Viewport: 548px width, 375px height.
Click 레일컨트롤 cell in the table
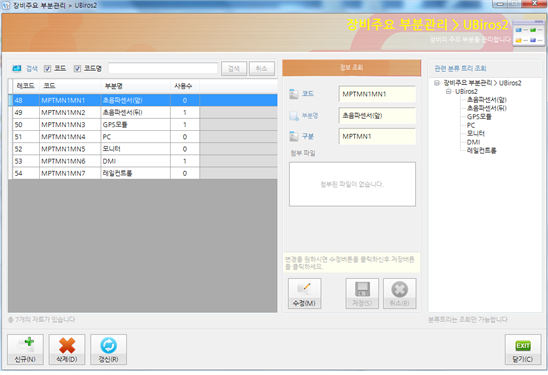136,173
